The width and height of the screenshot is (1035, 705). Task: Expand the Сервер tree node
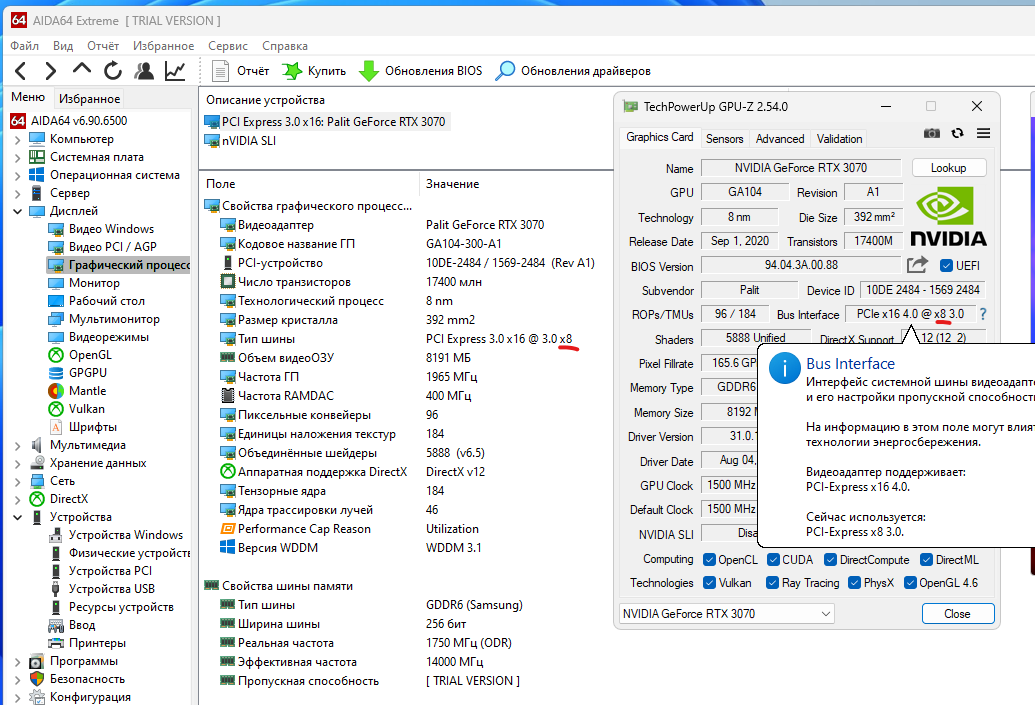[18, 193]
